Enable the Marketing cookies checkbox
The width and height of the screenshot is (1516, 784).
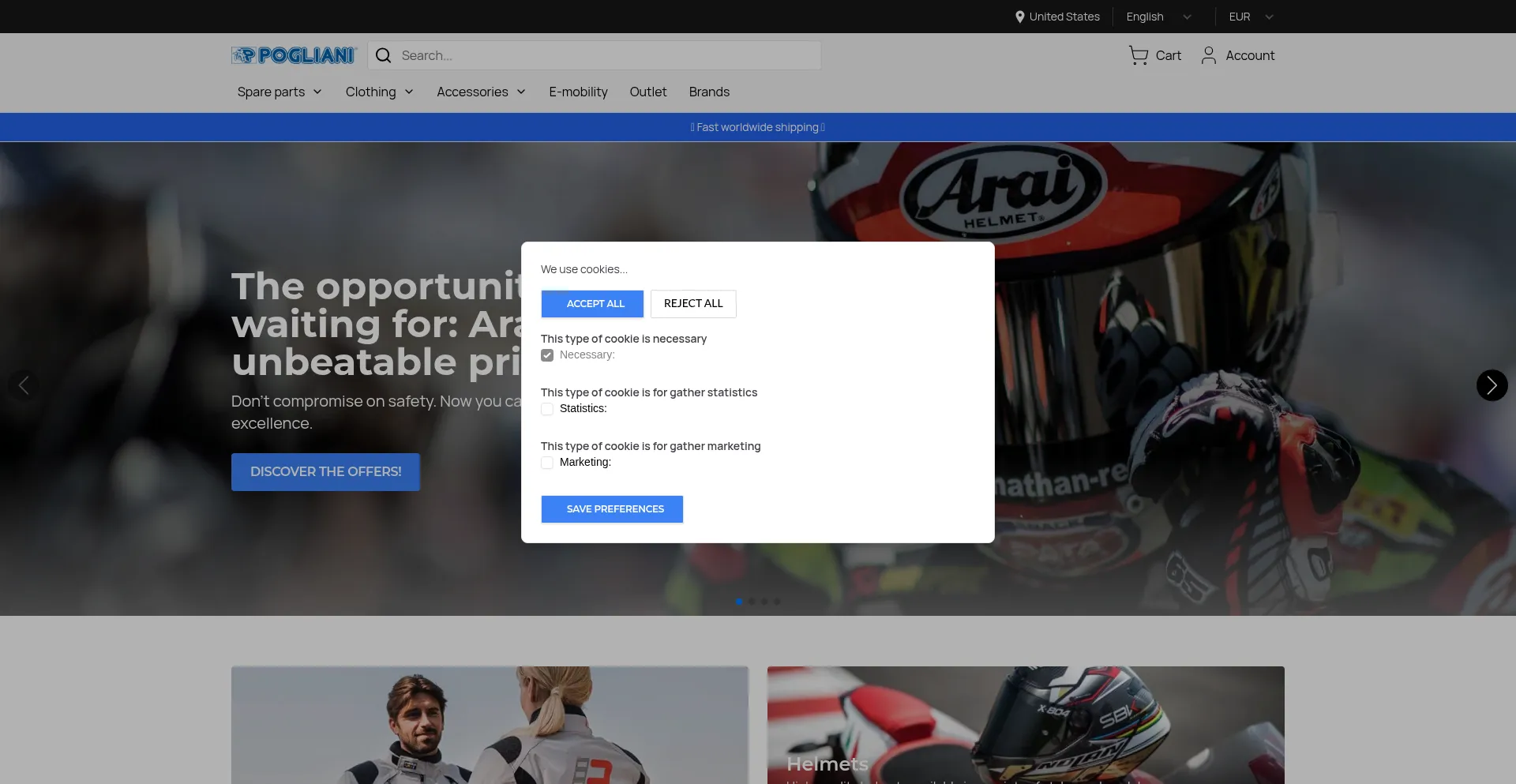[547, 463]
